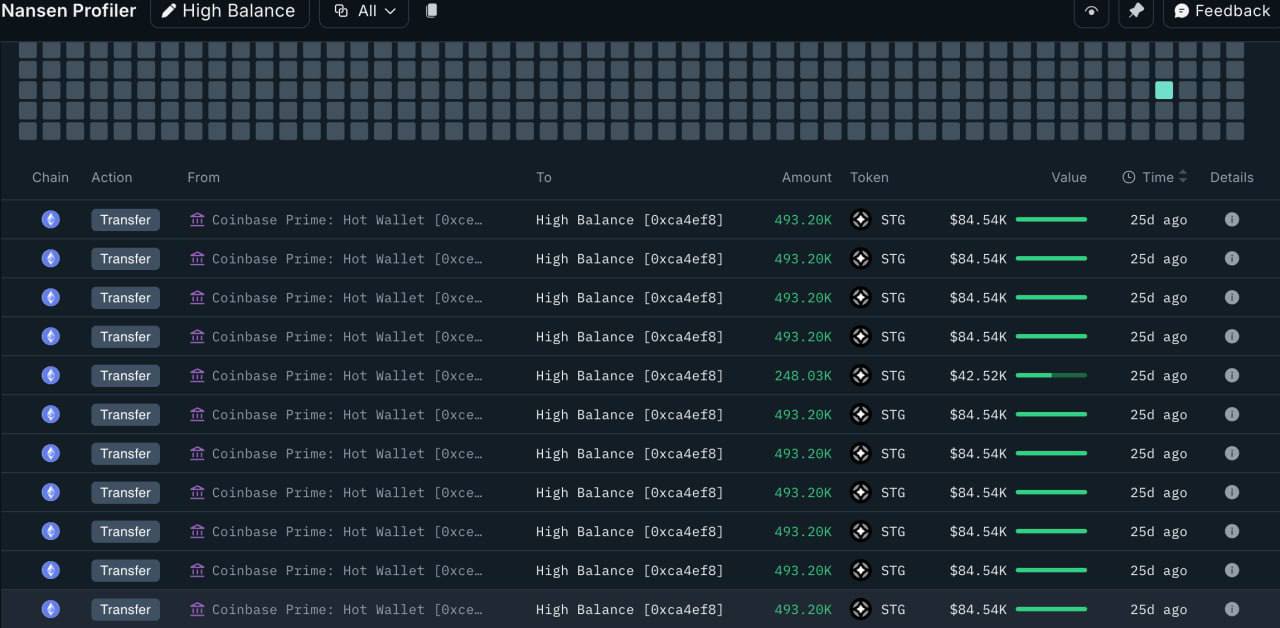
Task: Click the Chain column header
Action: point(50,177)
